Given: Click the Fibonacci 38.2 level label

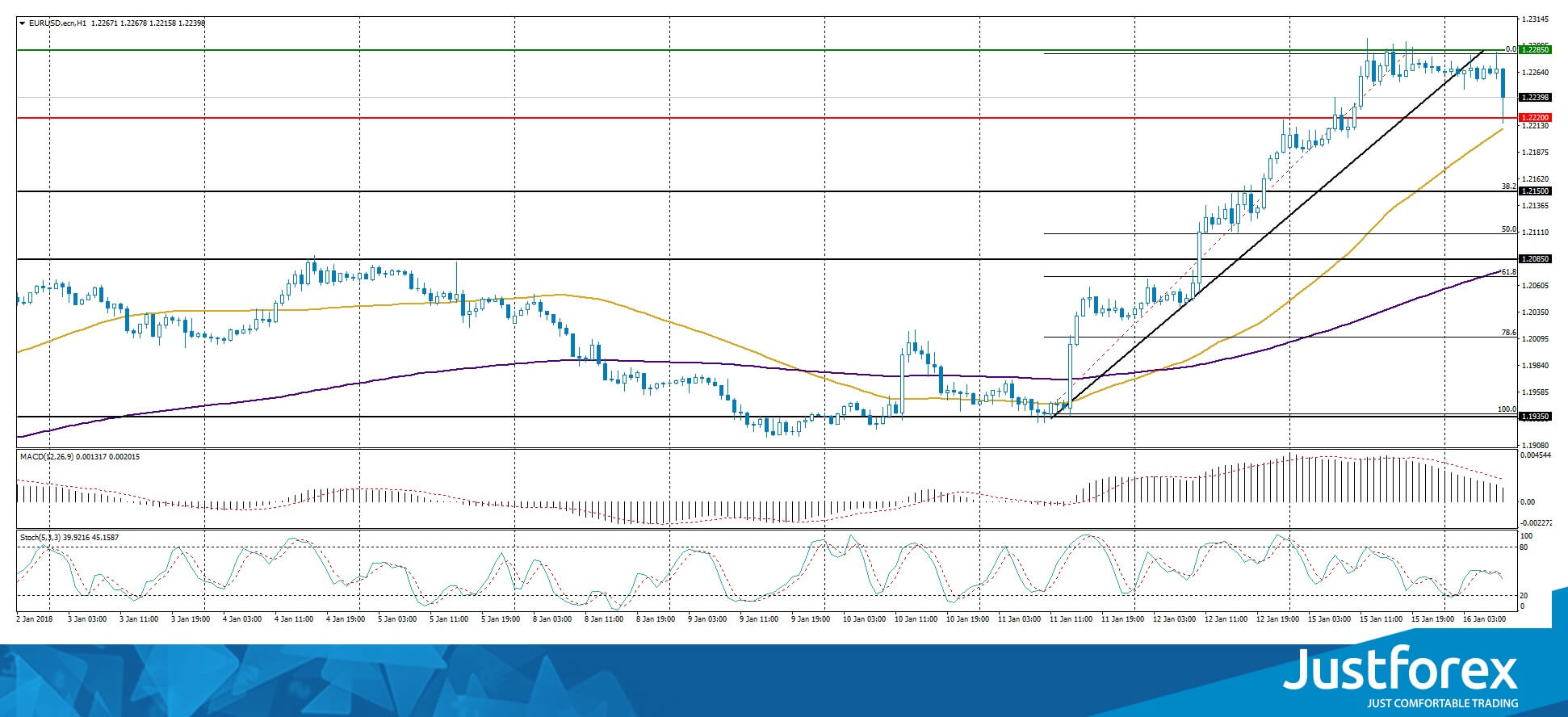Looking at the screenshot, I should [x=1508, y=186].
